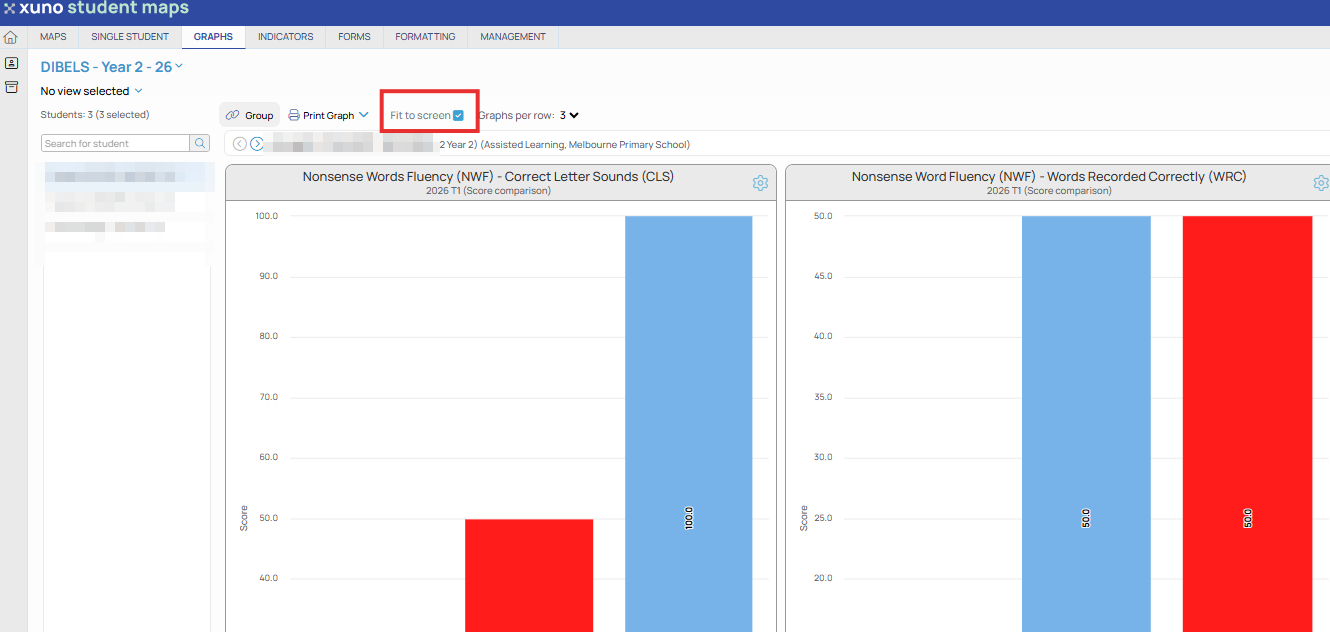Go to previous student arrow
1330x632 pixels.
[x=240, y=144]
